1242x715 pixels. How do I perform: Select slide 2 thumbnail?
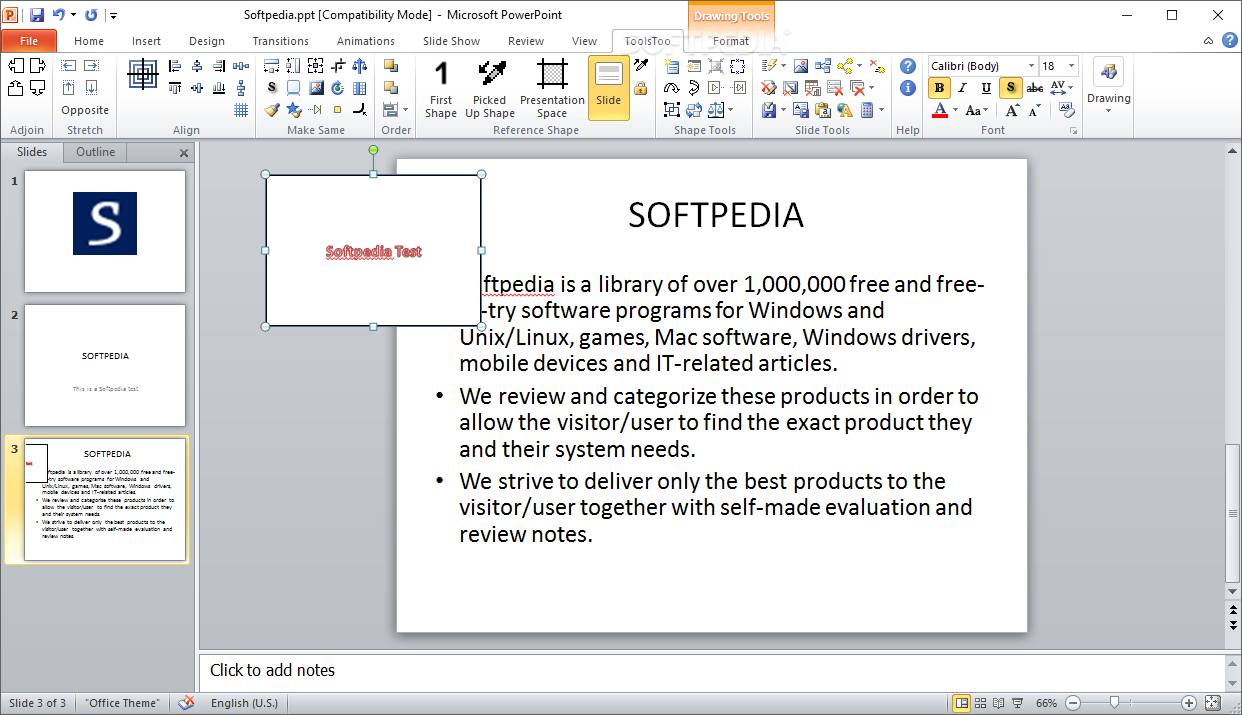tap(105, 365)
